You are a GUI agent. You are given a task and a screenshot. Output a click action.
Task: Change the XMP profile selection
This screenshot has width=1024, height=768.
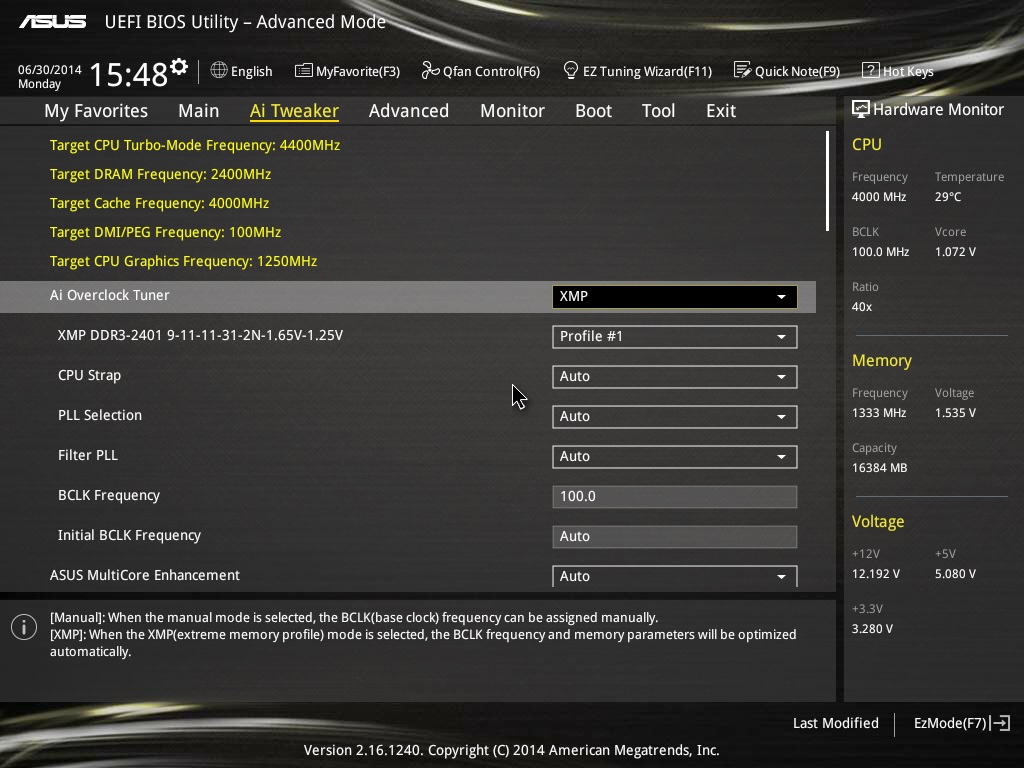coord(674,336)
